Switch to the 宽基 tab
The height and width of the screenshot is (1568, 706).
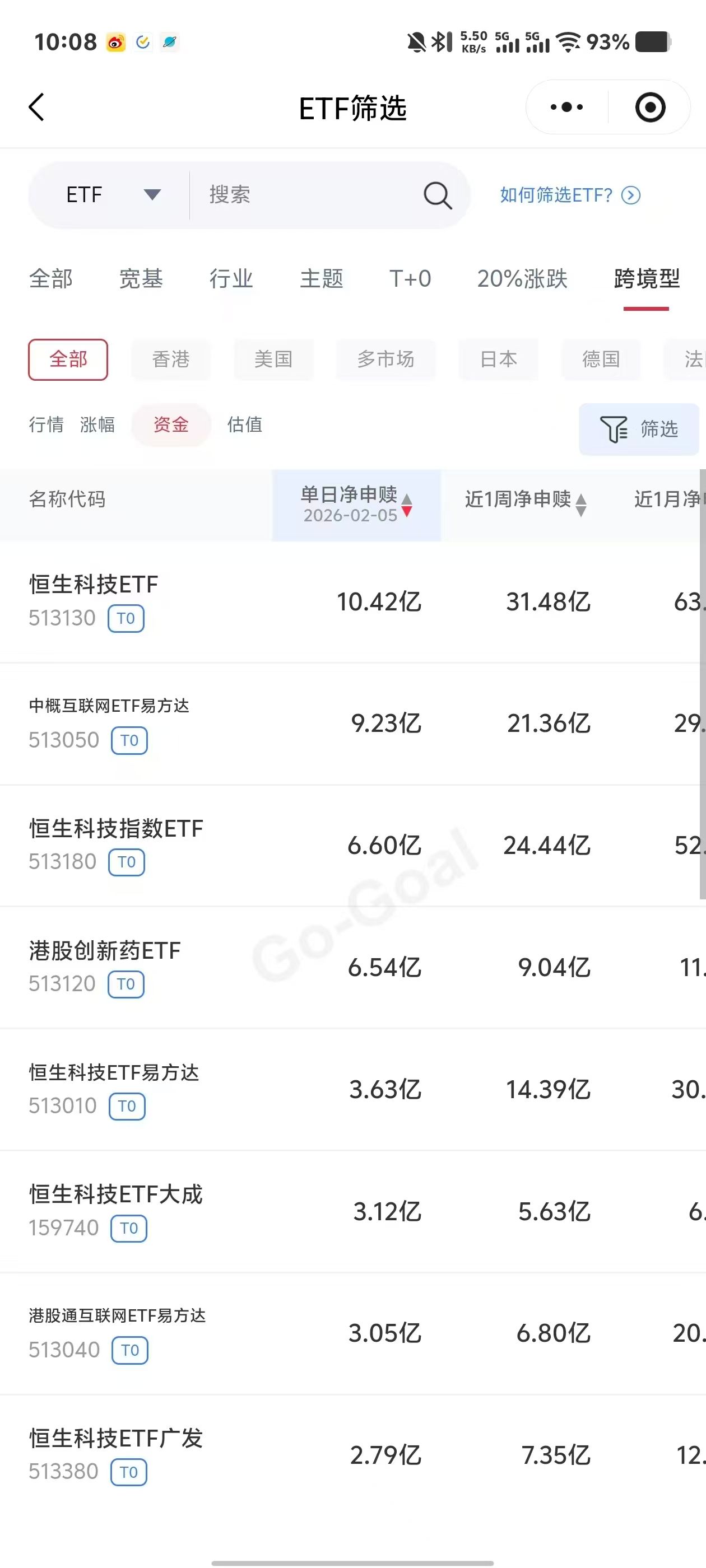point(141,279)
